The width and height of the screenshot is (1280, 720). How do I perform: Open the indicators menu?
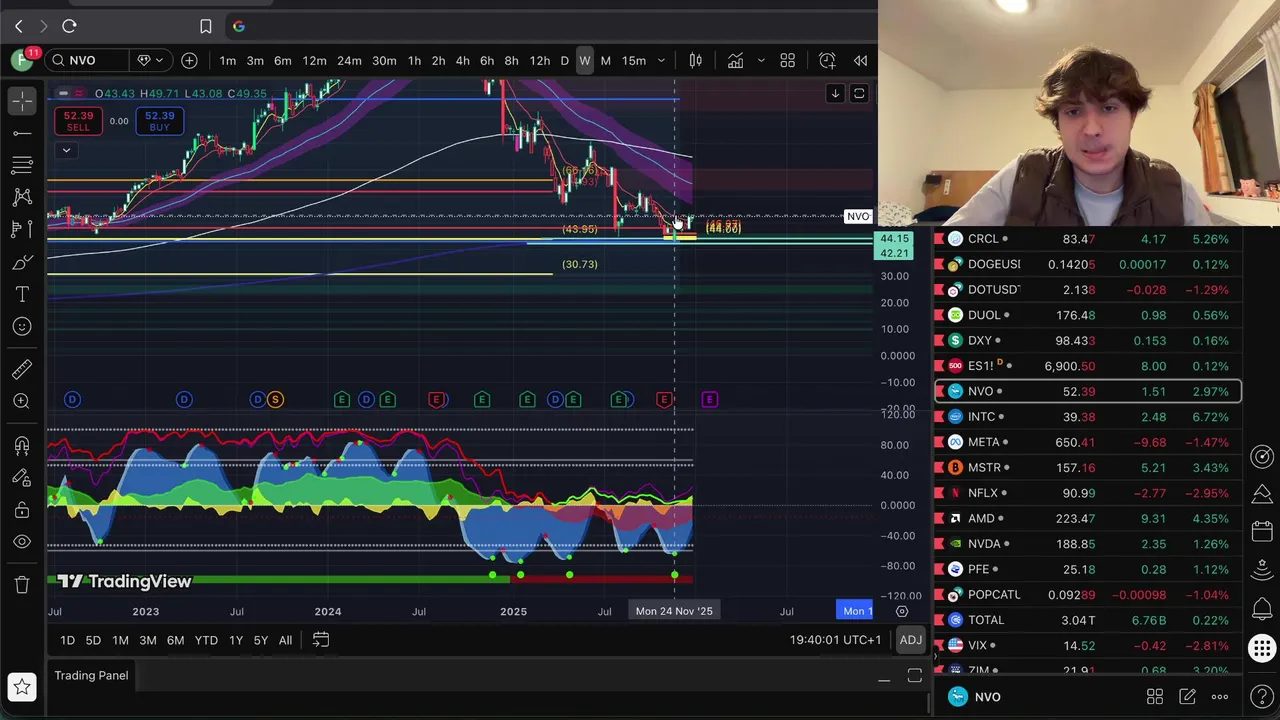coord(735,61)
